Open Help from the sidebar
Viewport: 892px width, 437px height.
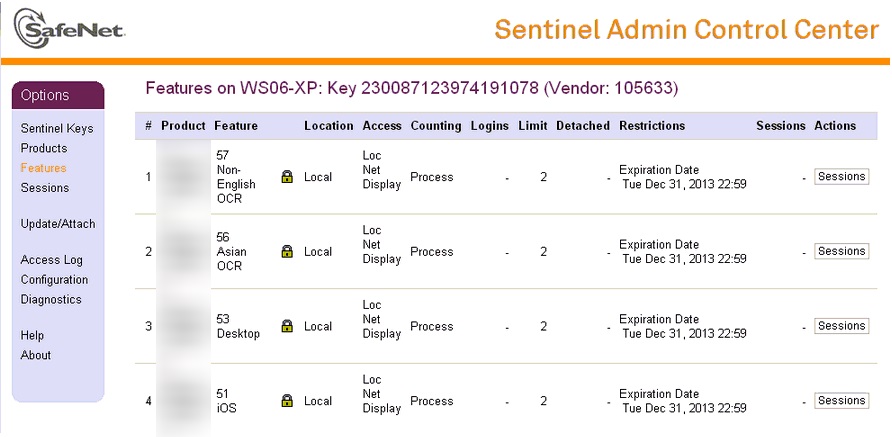point(32,336)
